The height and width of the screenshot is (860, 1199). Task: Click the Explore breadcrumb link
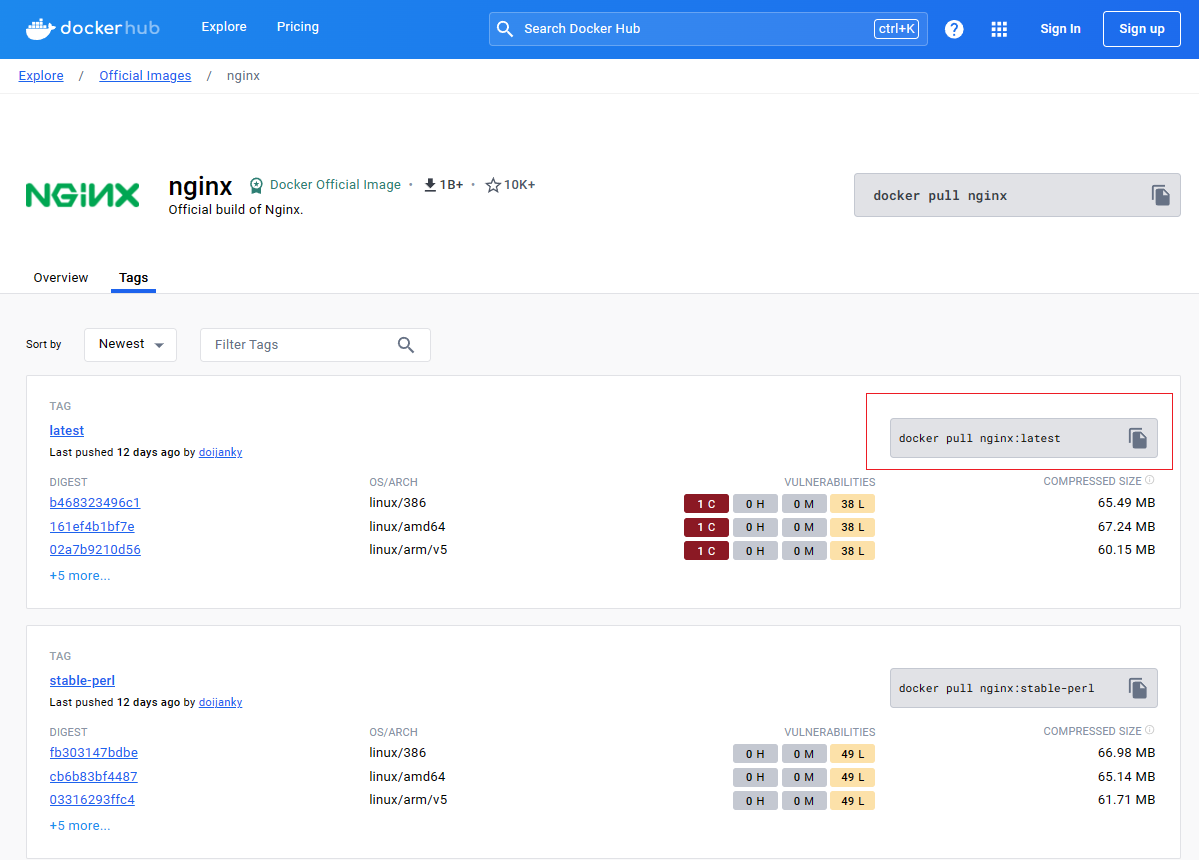click(41, 76)
